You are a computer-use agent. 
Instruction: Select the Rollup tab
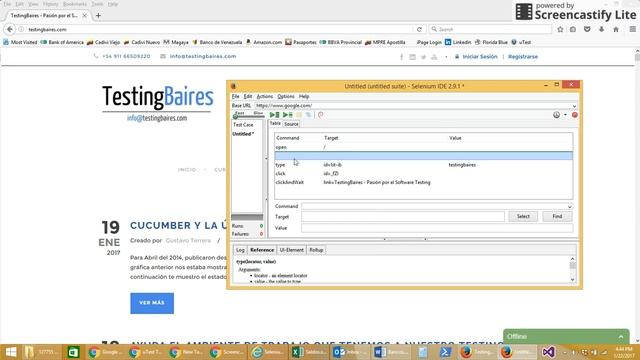pos(316,250)
